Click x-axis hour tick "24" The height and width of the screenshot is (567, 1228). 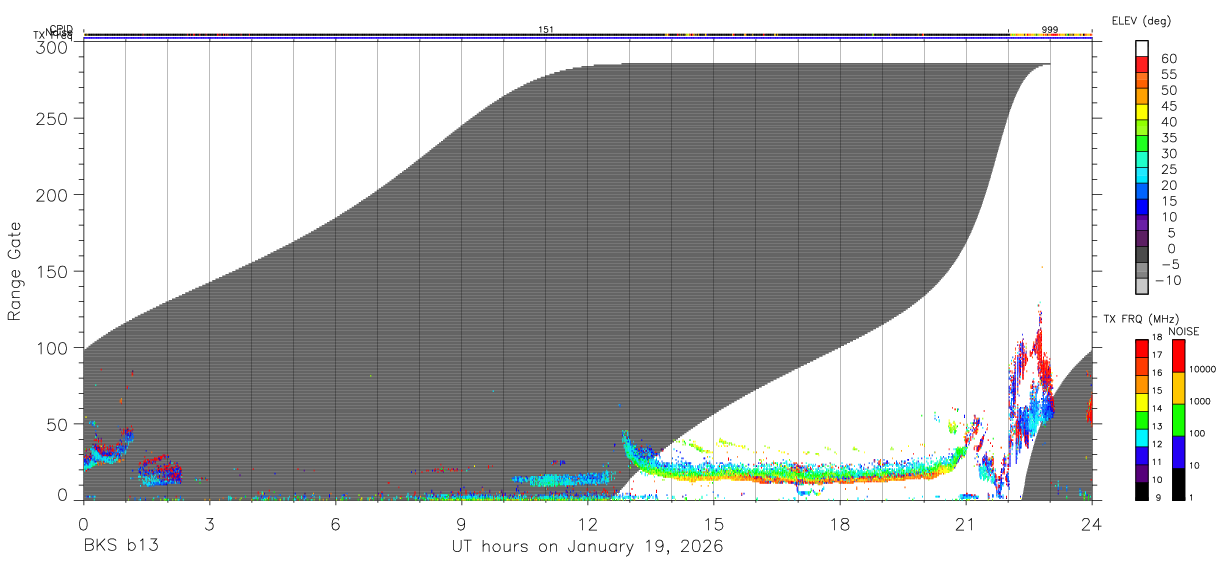[1092, 524]
